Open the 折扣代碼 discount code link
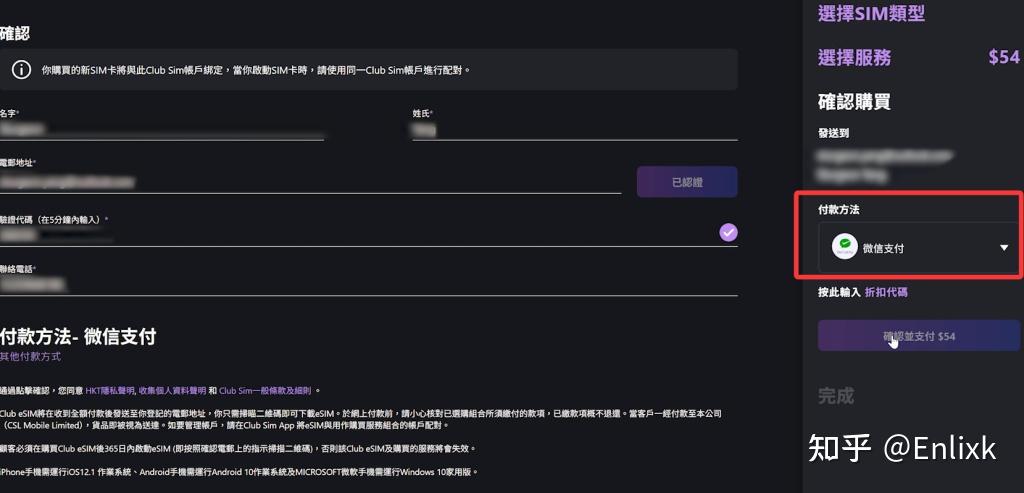Screen dimensions: 1024x493 point(886,293)
